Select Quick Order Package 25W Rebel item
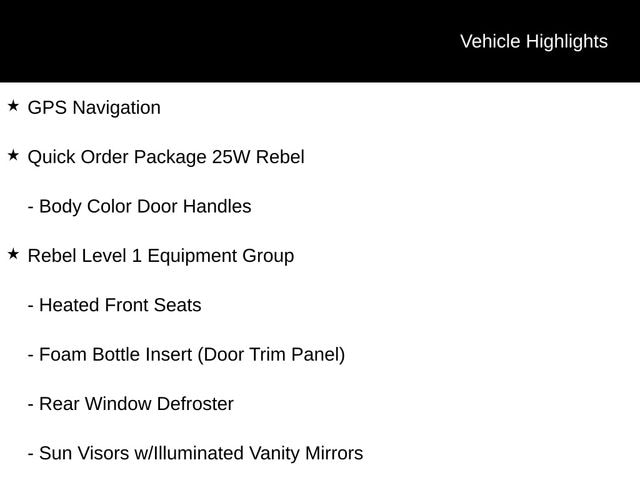640x480 pixels. (166, 158)
